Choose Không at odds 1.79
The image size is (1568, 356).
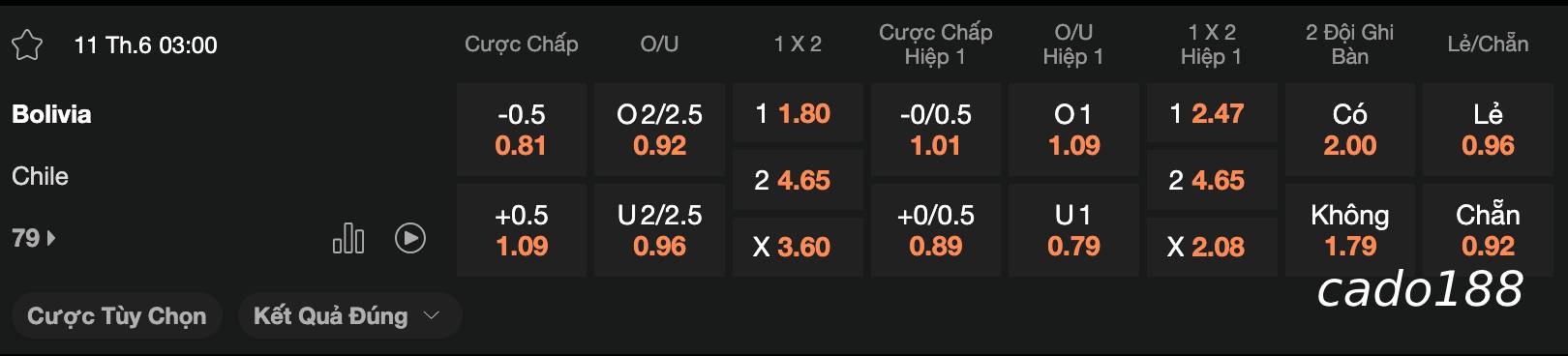tap(1349, 230)
